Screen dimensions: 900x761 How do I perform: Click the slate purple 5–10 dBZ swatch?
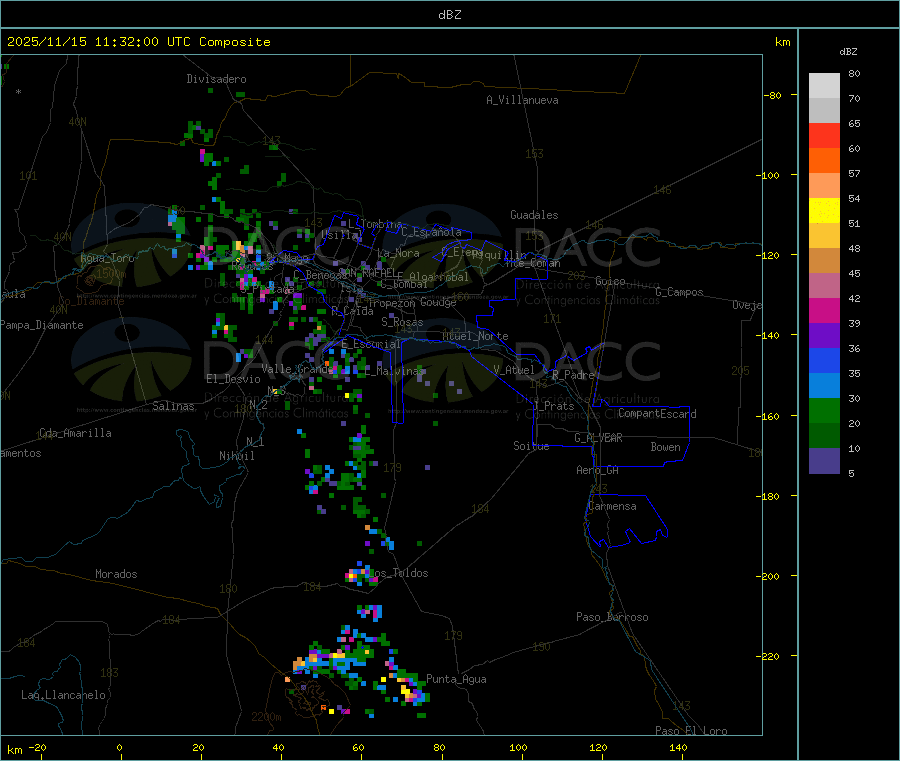click(824, 461)
